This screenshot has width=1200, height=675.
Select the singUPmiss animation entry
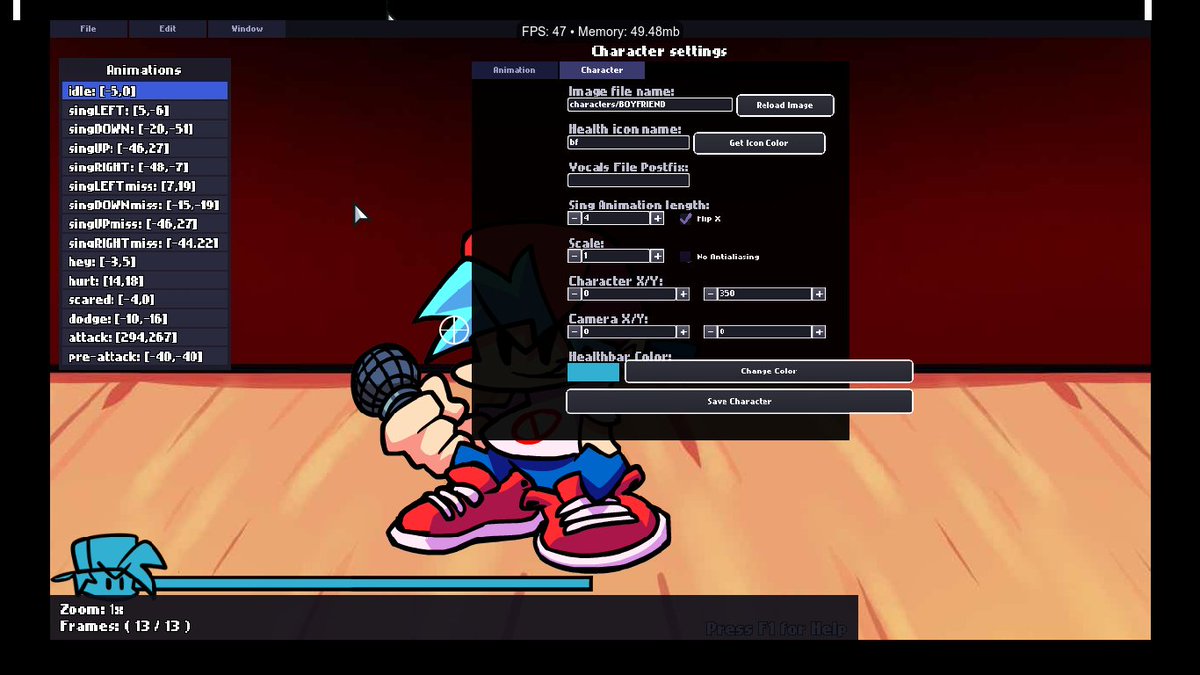(x=145, y=224)
